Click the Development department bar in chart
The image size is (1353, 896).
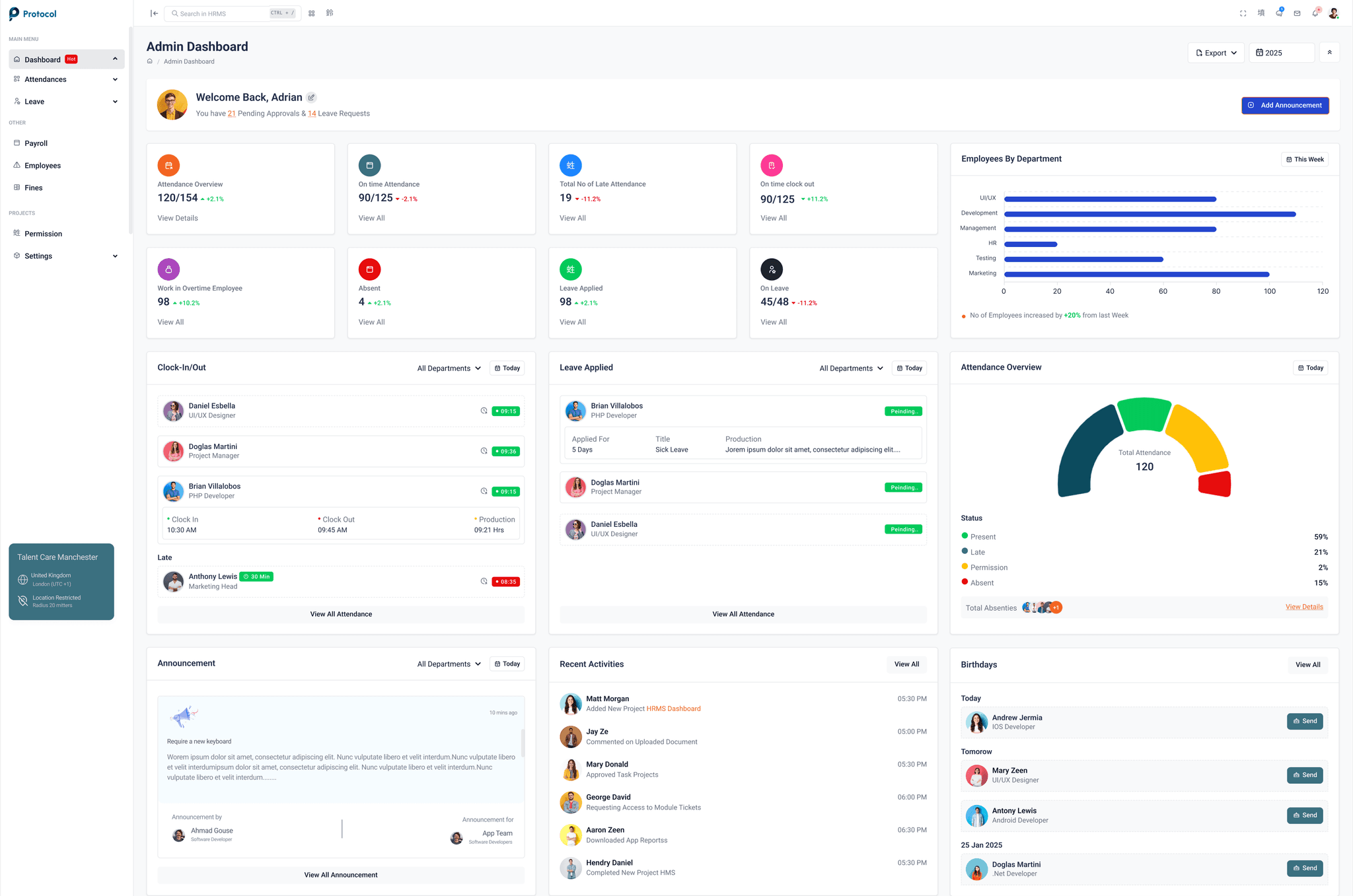[1150, 214]
